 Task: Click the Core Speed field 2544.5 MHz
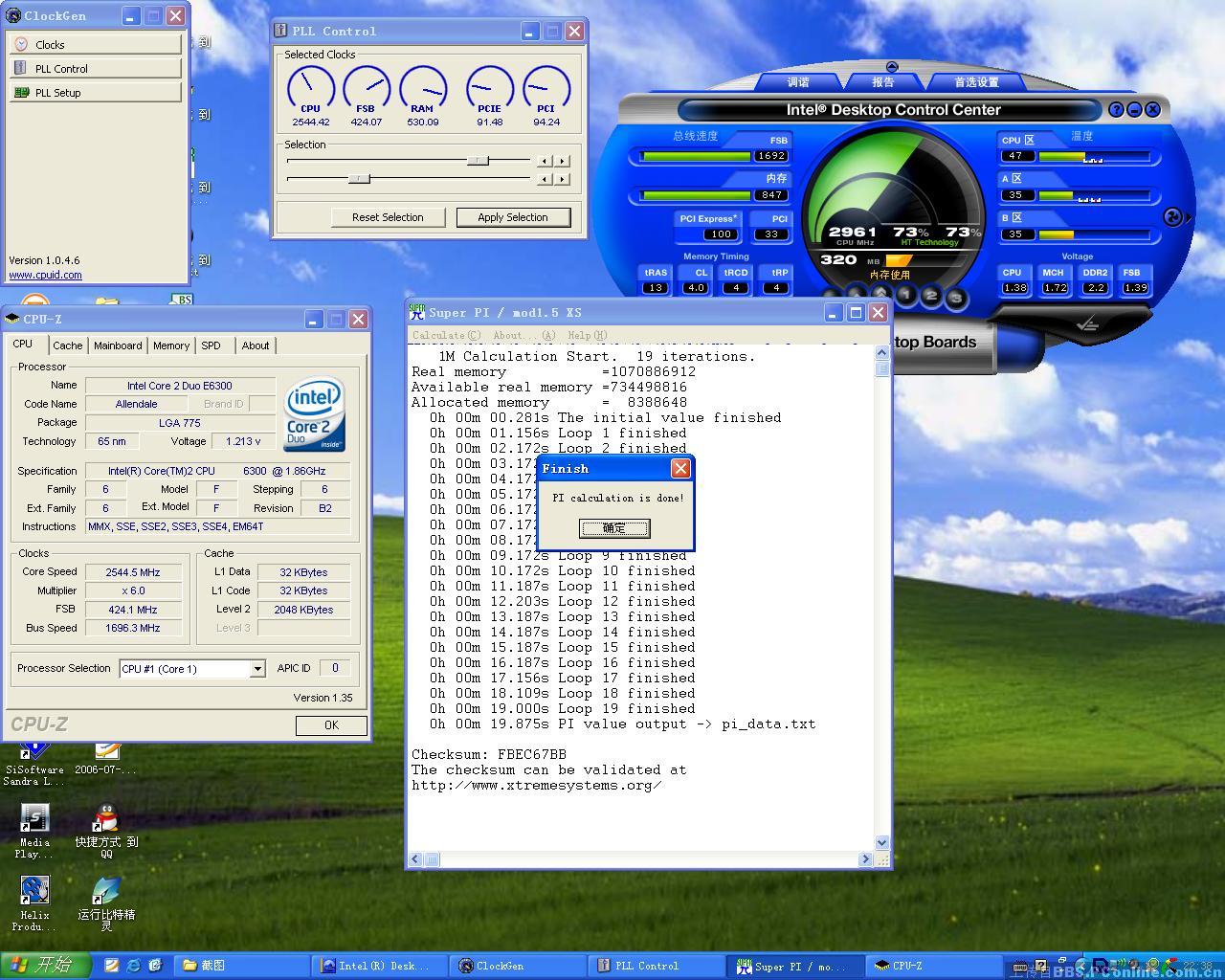pos(133,572)
